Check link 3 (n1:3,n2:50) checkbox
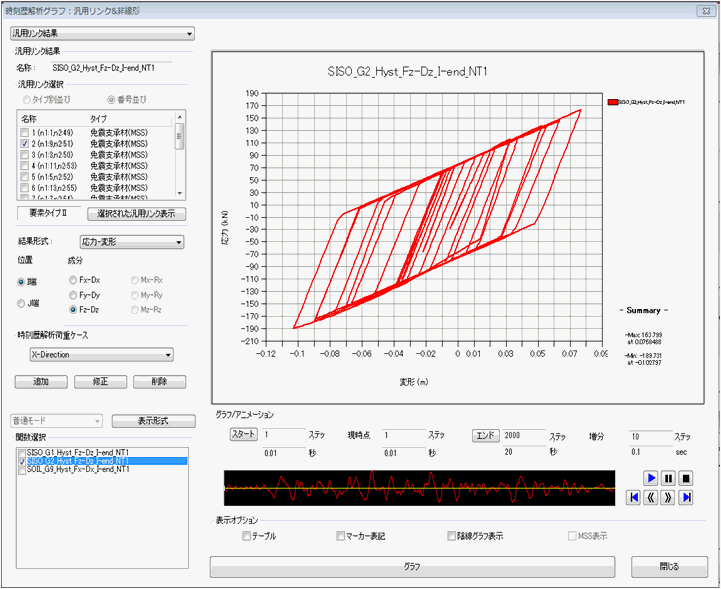 pyautogui.click(x=25, y=155)
